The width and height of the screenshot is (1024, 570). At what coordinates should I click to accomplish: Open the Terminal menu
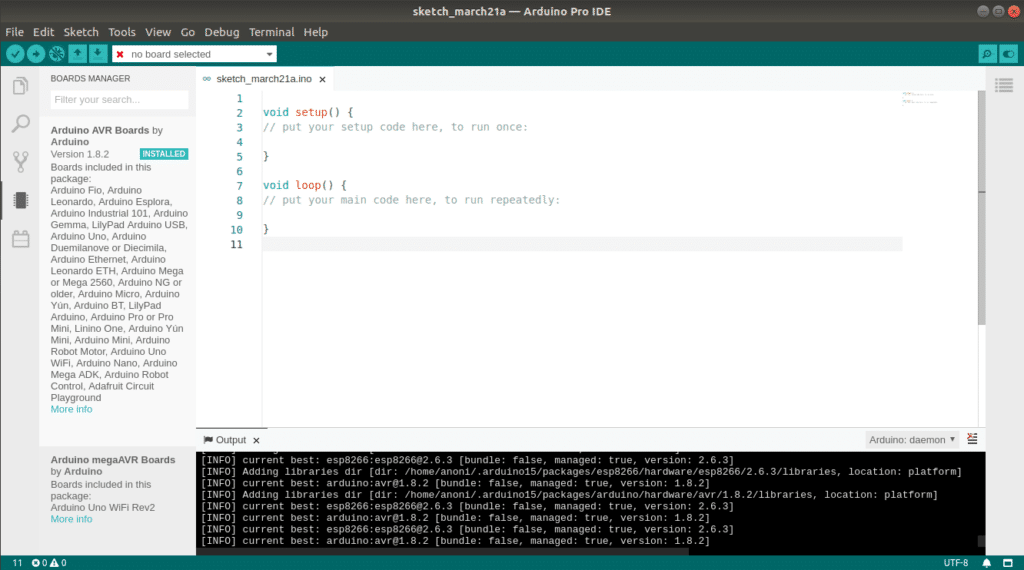pos(271,32)
